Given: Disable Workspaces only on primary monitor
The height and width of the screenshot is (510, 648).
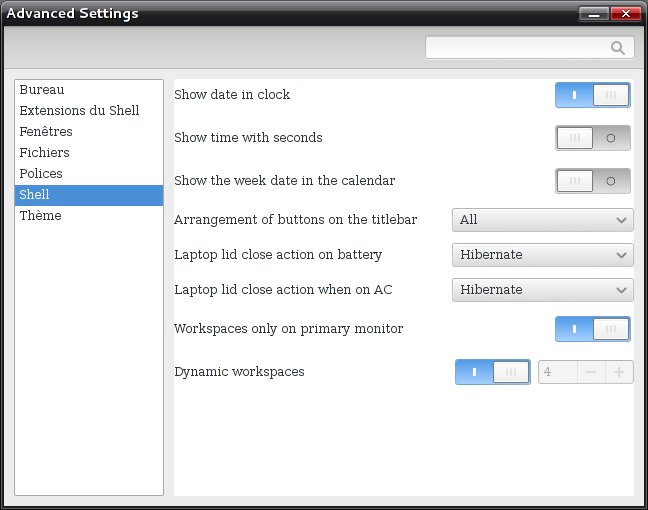Looking at the screenshot, I should [593, 329].
